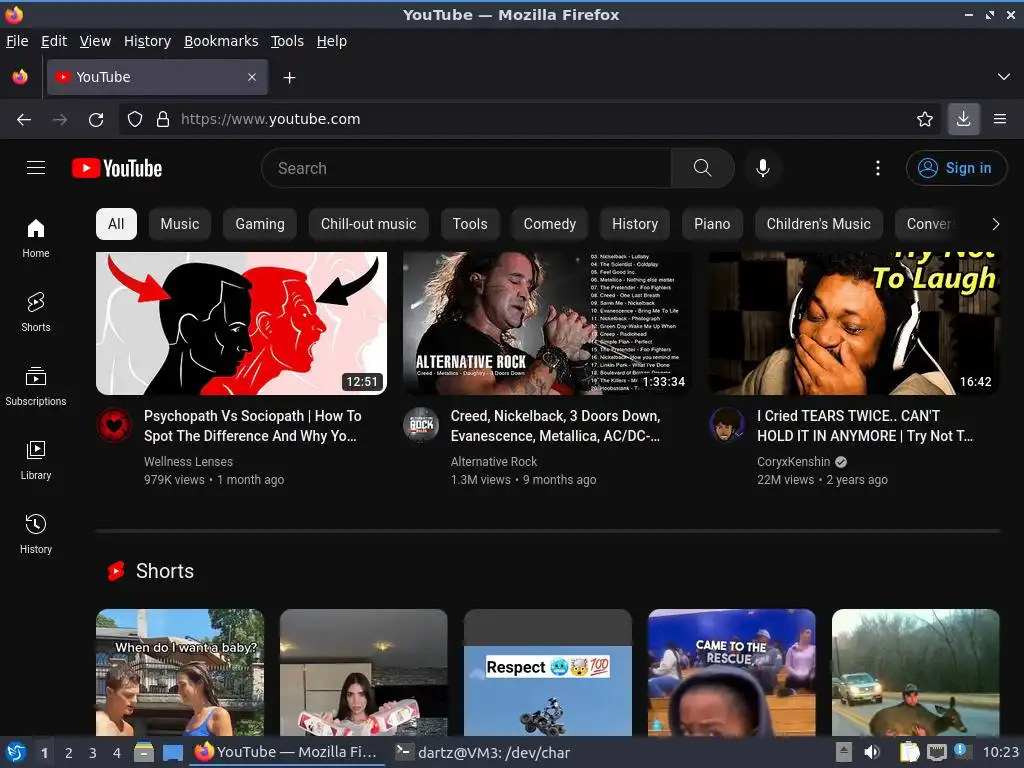Bookmark this page with star icon
Screen dimensions: 1024x768
(x=925, y=119)
